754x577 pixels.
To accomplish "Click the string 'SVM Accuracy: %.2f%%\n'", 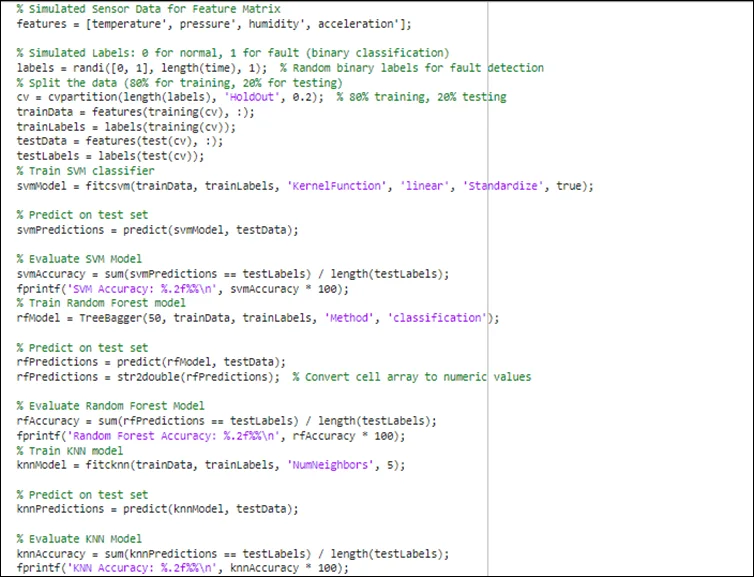I will pyautogui.click(x=142, y=289).
